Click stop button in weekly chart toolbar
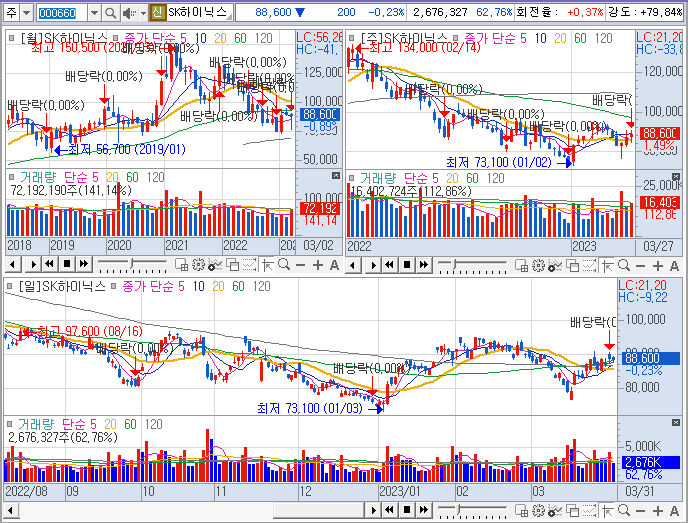Viewport: 688px width, 523px height. (x=407, y=265)
